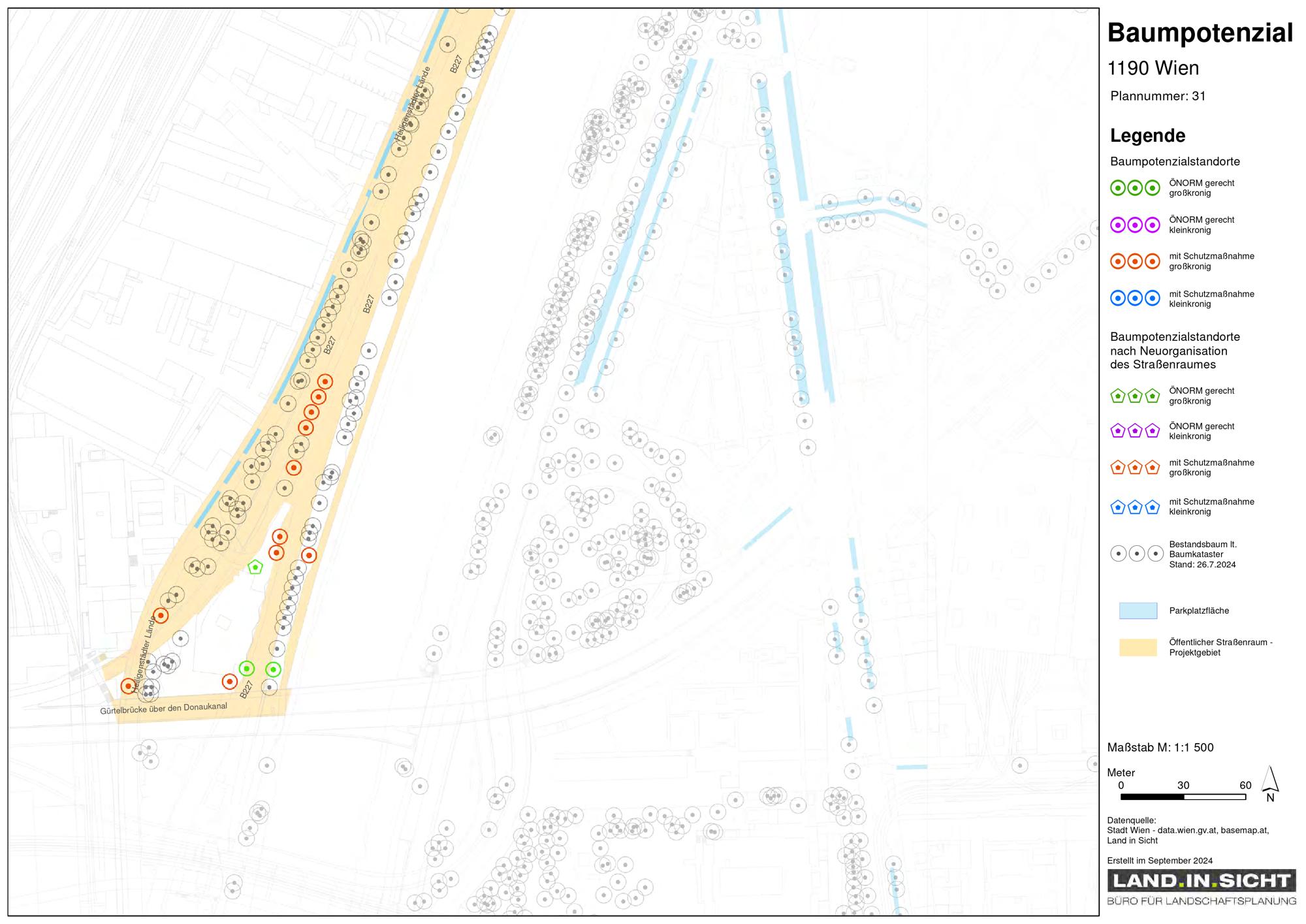Click the Legende heading
The height and width of the screenshot is (924, 1306).
tap(1147, 136)
